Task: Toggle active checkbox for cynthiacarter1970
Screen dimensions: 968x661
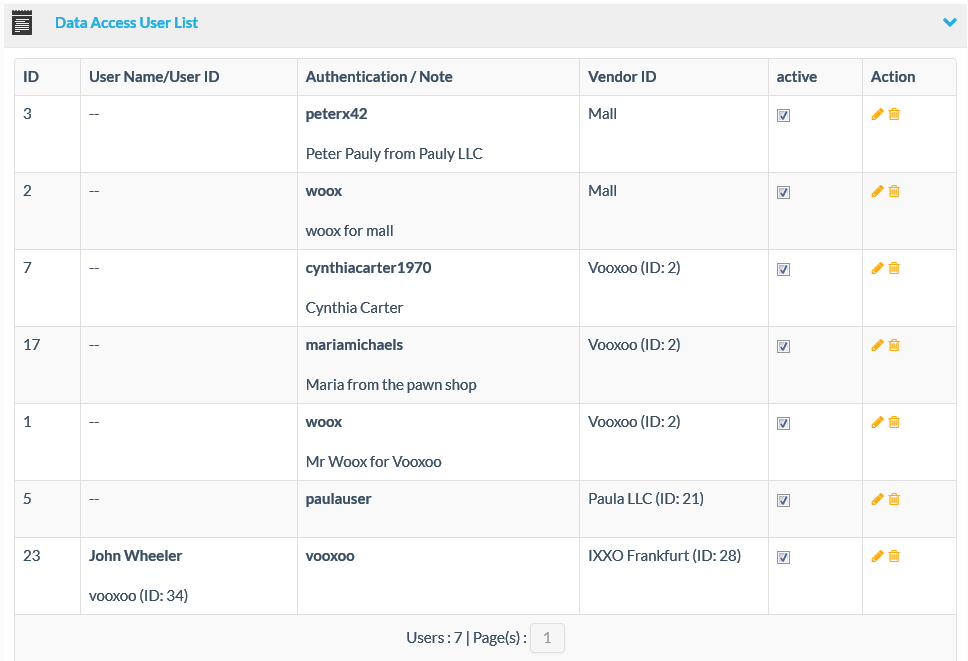Action: click(x=783, y=270)
